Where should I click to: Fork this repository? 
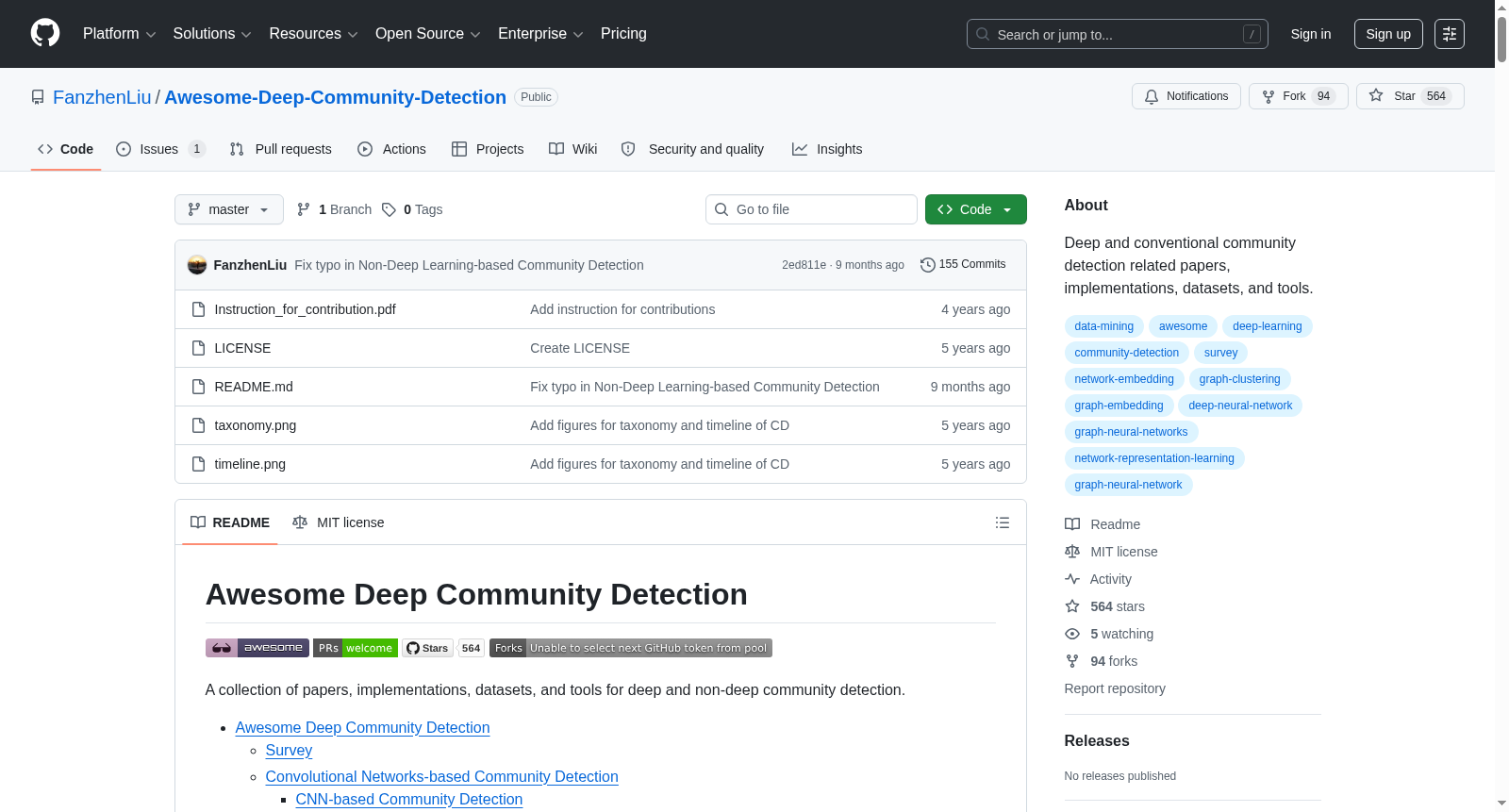pyautogui.click(x=1299, y=96)
